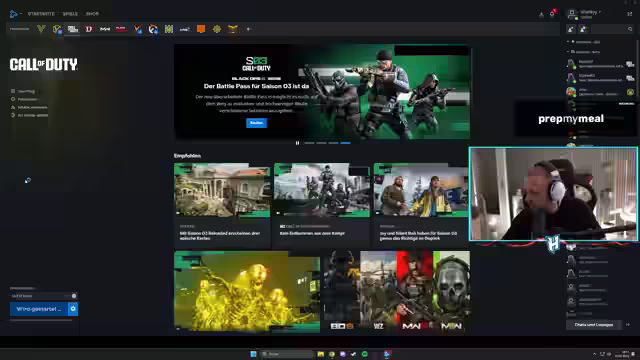Select the yellow winged game icon
This screenshot has width=640, height=360.
click(233, 29)
